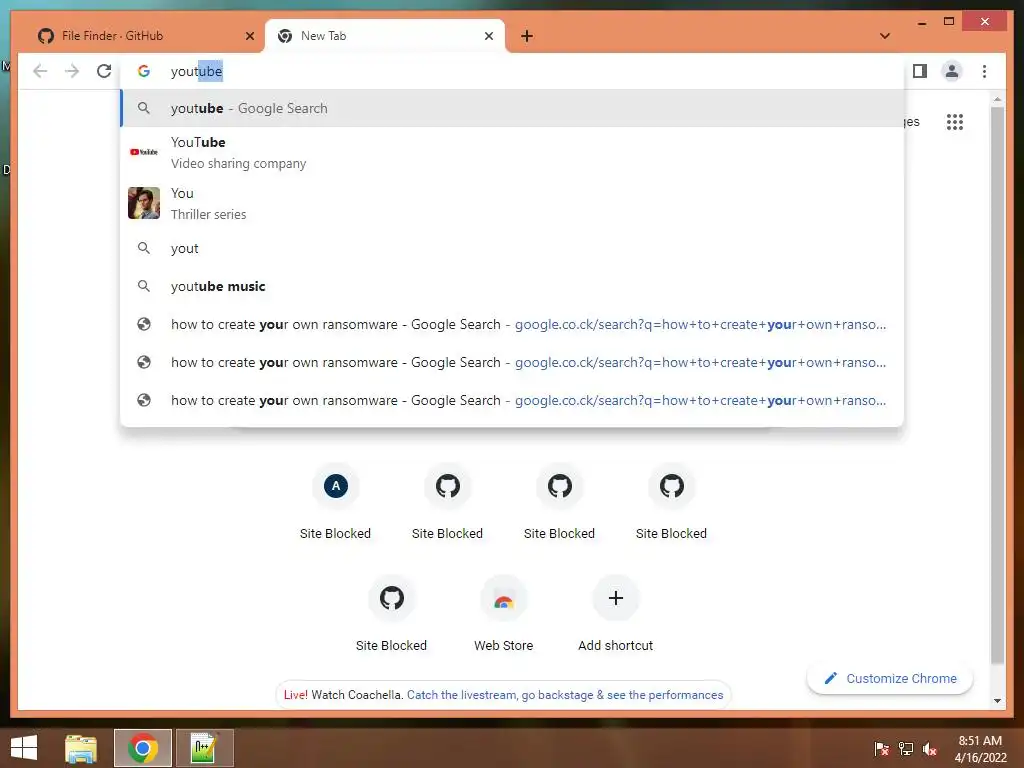Click scrollbar up arrow
The height and width of the screenshot is (768, 1024).
click(x=997, y=99)
